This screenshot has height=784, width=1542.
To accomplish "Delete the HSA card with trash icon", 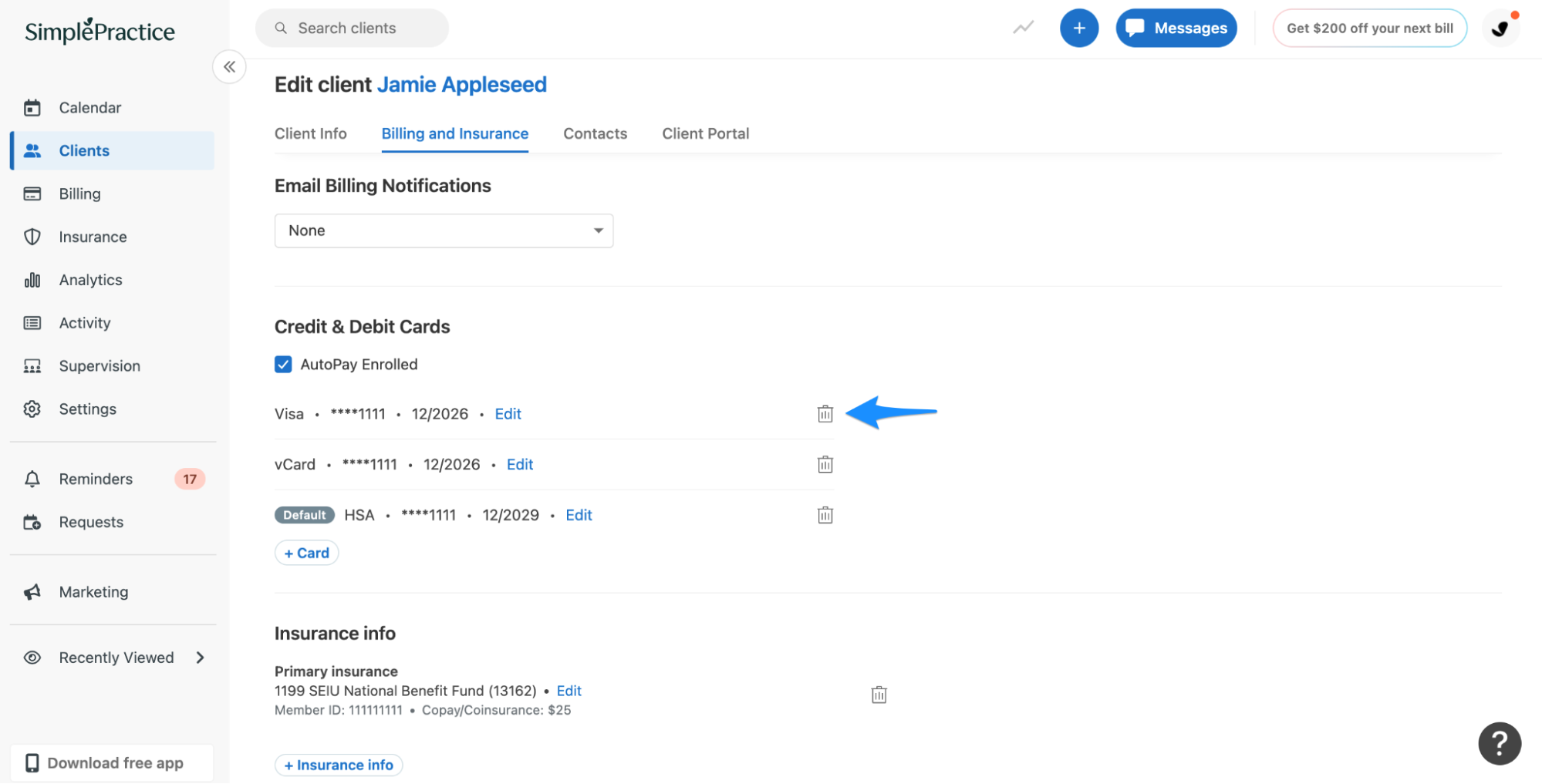I will click(x=825, y=516).
